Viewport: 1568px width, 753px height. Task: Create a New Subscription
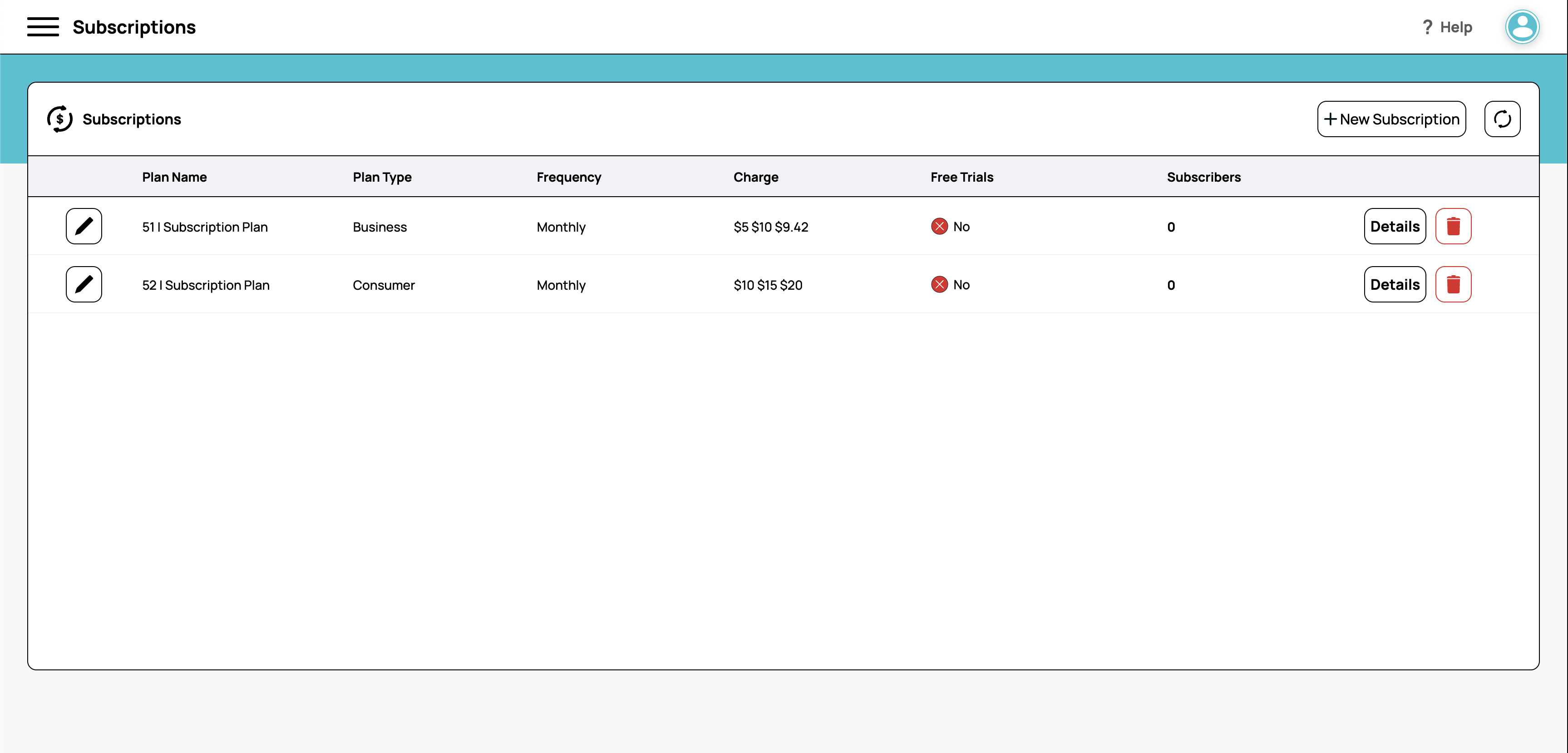[1391, 119]
